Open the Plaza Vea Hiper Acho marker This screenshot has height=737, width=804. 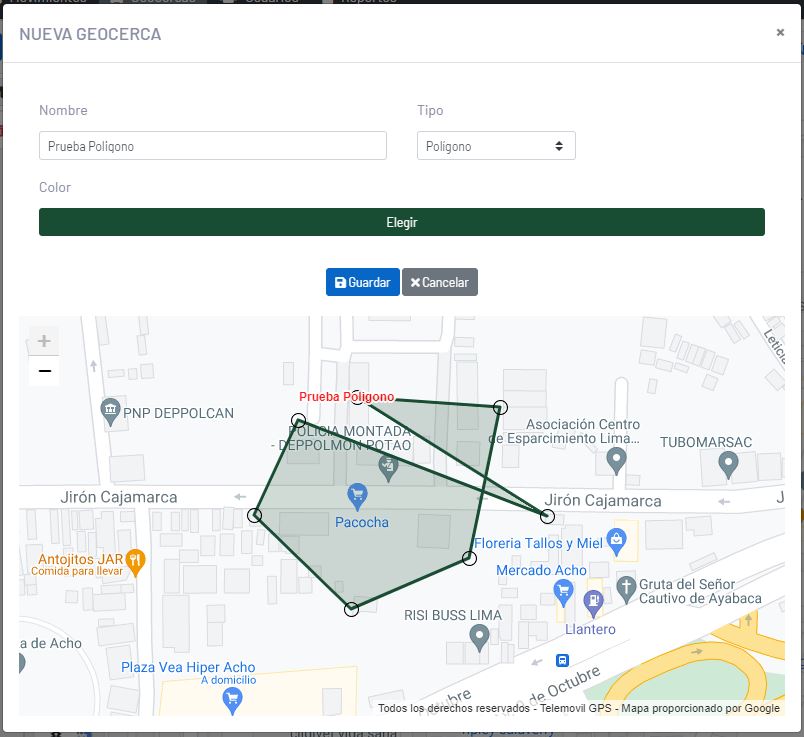[232, 701]
